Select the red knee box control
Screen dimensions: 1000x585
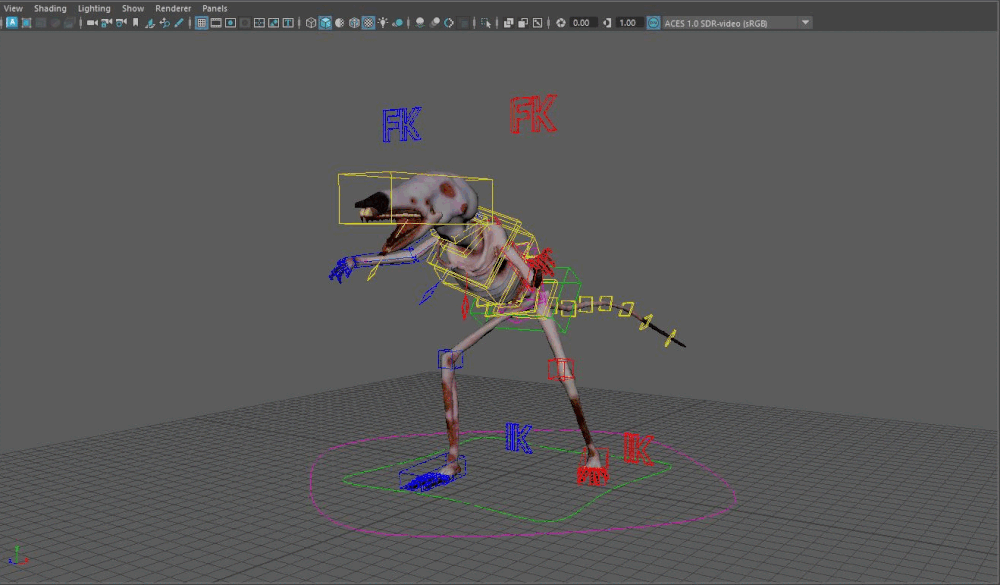point(561,369)
